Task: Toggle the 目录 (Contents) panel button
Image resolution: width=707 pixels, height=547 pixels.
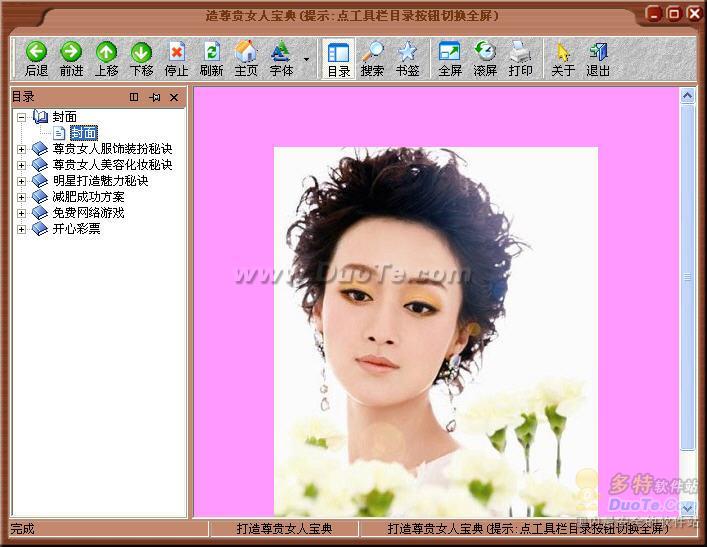Action: (x=339, y=59)
